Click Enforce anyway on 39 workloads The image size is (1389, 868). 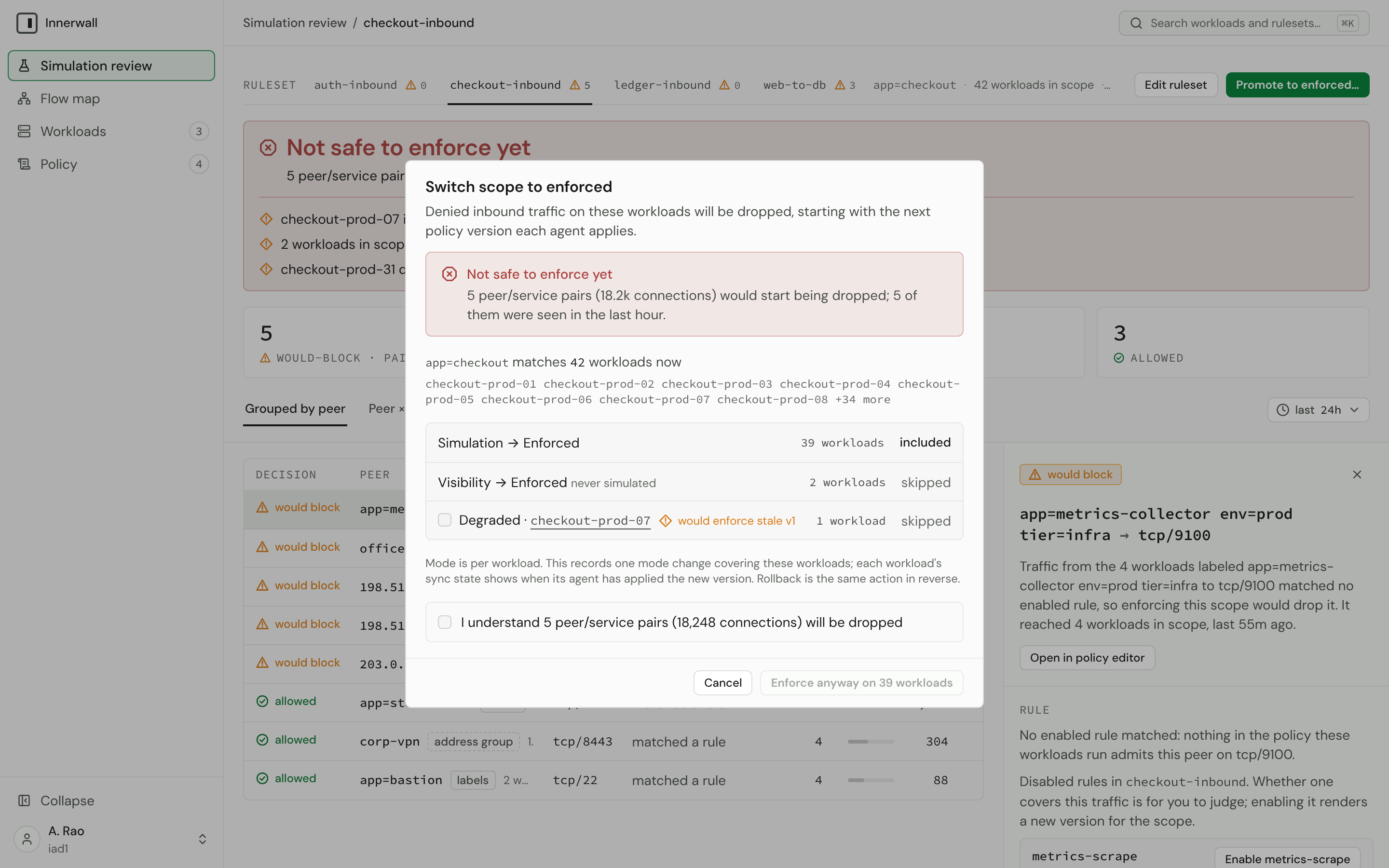click(x=861, y=682)
